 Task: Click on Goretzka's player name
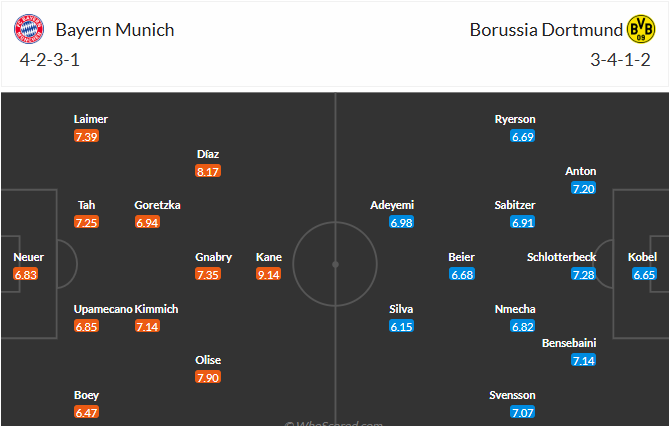pos(158,205)
